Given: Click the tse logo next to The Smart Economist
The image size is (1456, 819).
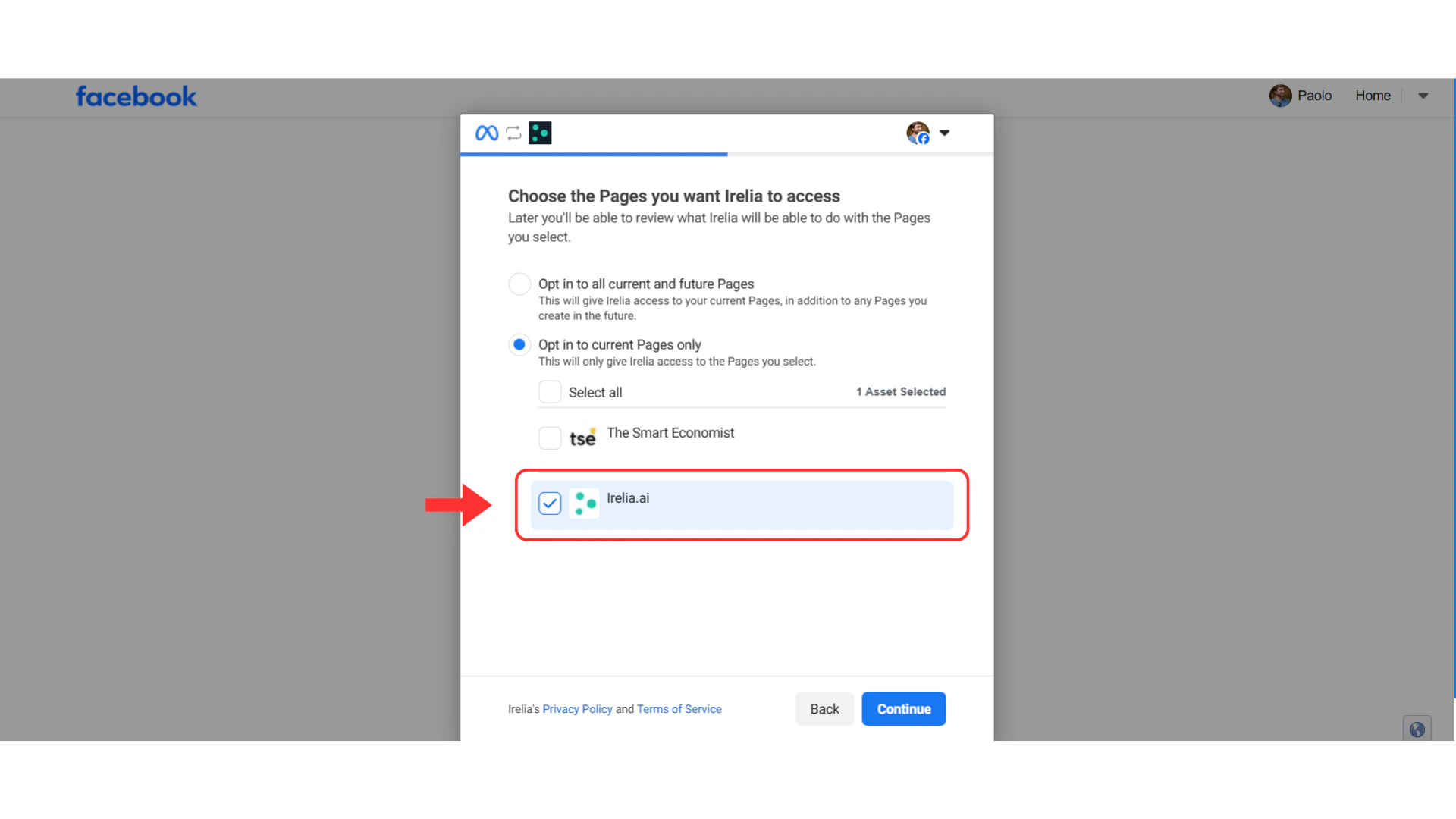Looking at the screenshot, I should point(582,438).
